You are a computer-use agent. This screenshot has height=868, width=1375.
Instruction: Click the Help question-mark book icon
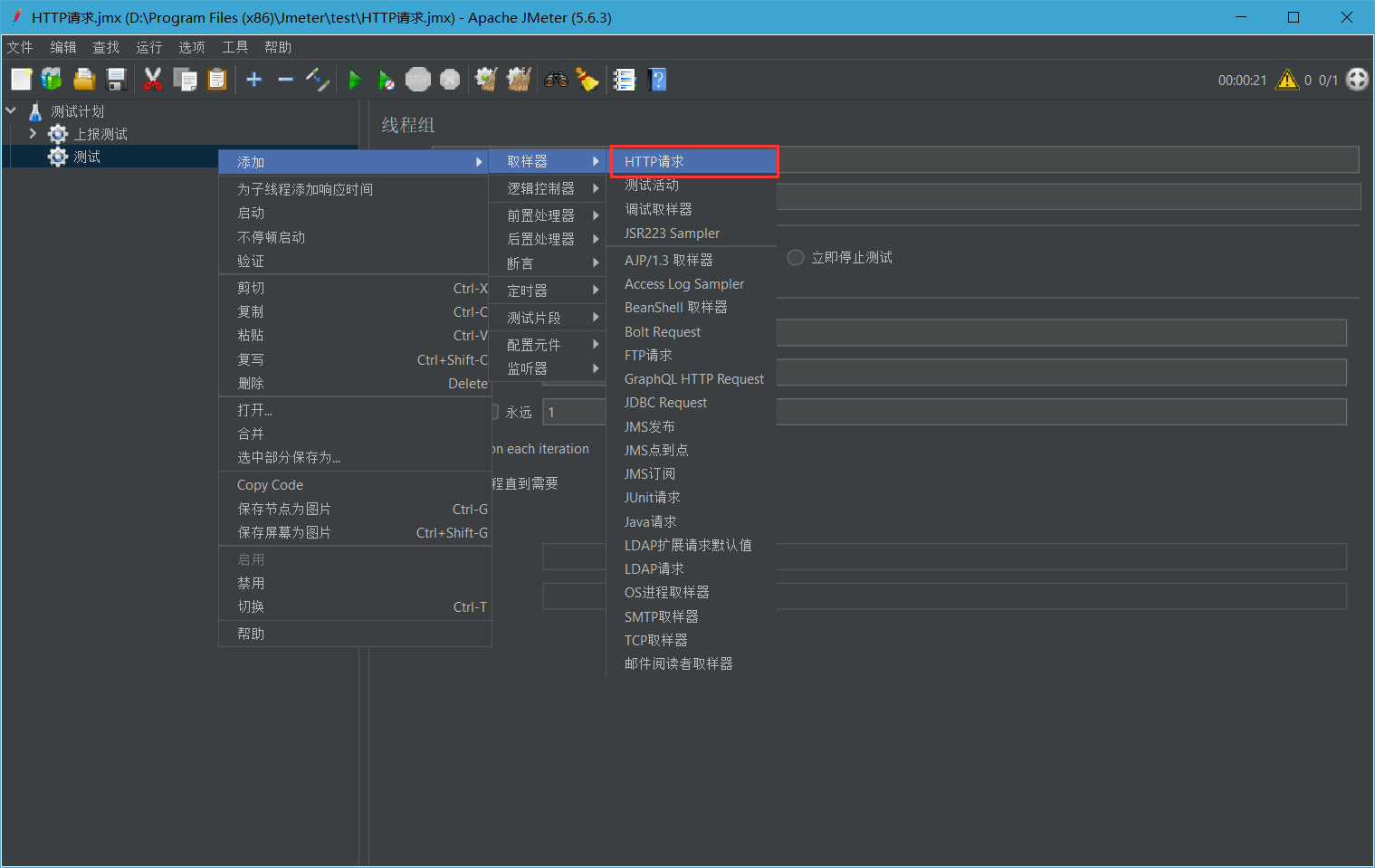point(658,80)
